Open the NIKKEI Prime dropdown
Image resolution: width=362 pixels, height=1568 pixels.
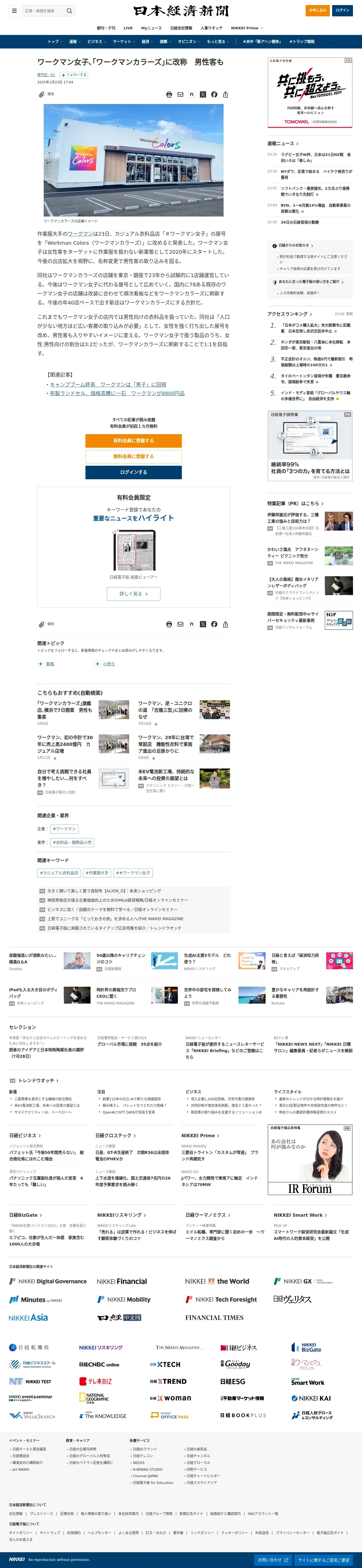tap(246, 28)
